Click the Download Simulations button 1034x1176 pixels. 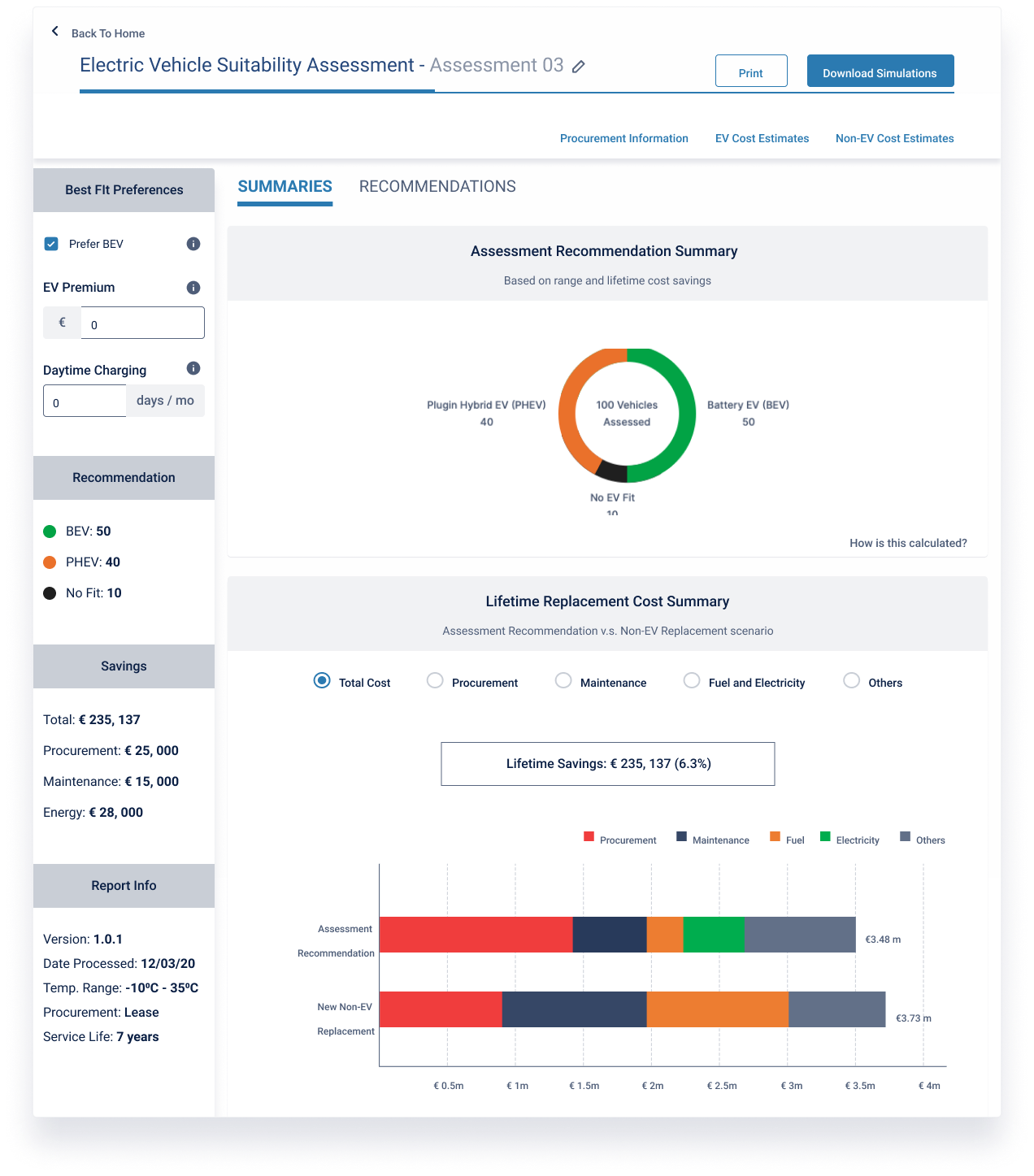tap(880, 71)
